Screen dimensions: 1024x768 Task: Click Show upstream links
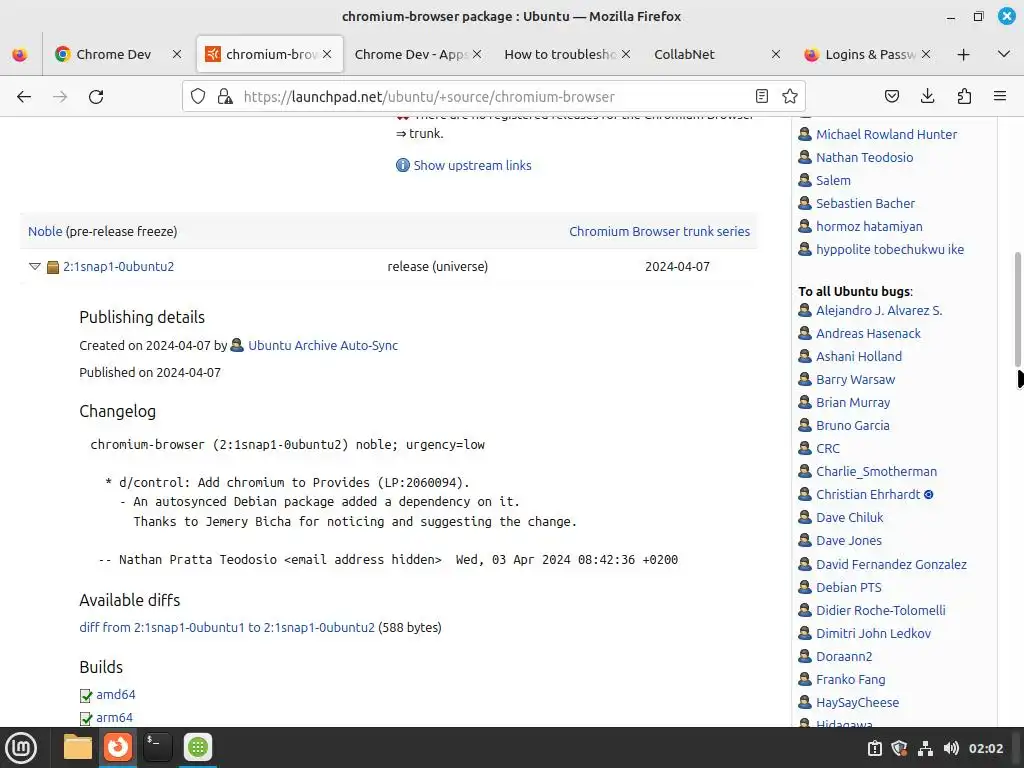coord(472,165)
